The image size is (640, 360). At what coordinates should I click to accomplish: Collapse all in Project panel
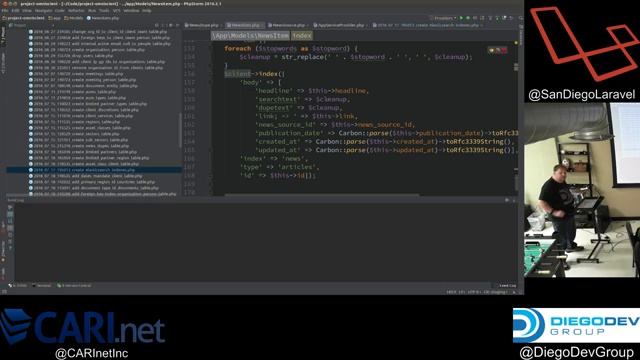(x=163, y=25)
